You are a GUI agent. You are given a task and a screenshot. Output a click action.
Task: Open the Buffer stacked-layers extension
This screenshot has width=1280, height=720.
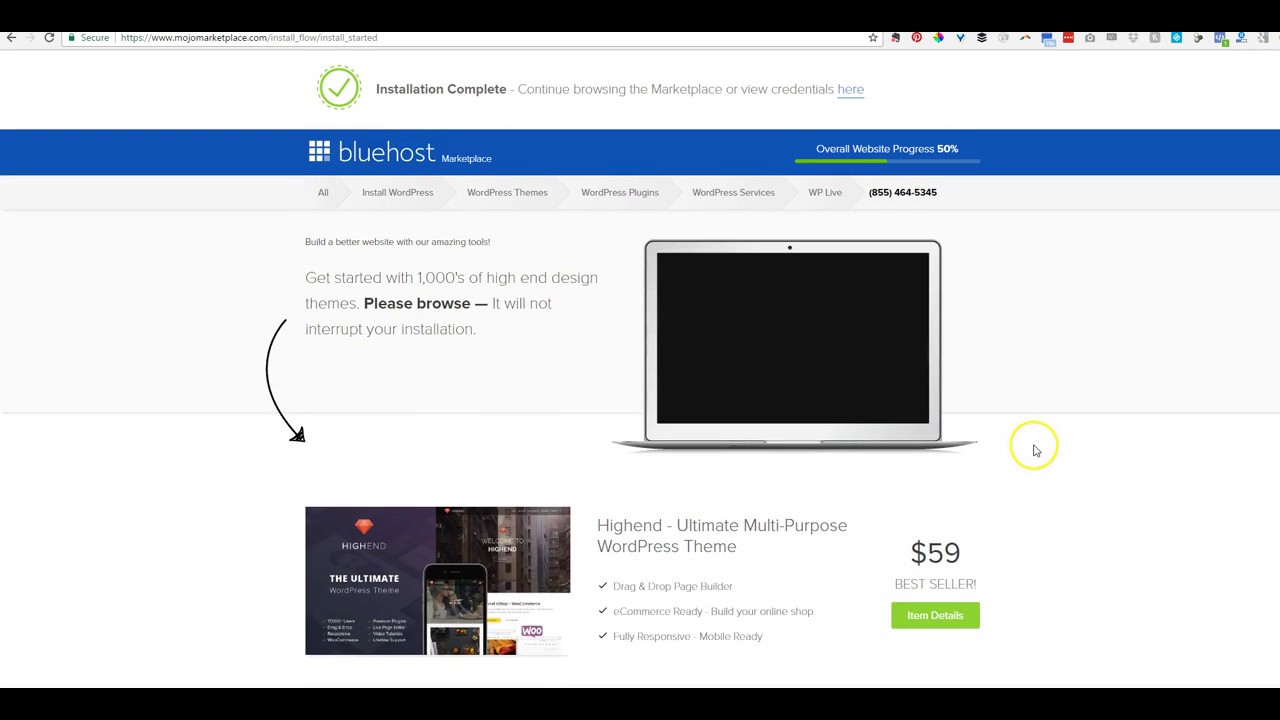pyautogui.click(x=982, y=38)
